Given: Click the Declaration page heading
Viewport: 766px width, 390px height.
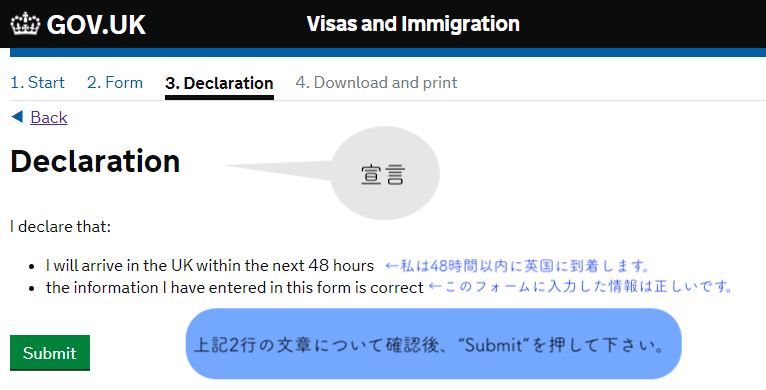Looking at the screenshot, I should (95, 161).
